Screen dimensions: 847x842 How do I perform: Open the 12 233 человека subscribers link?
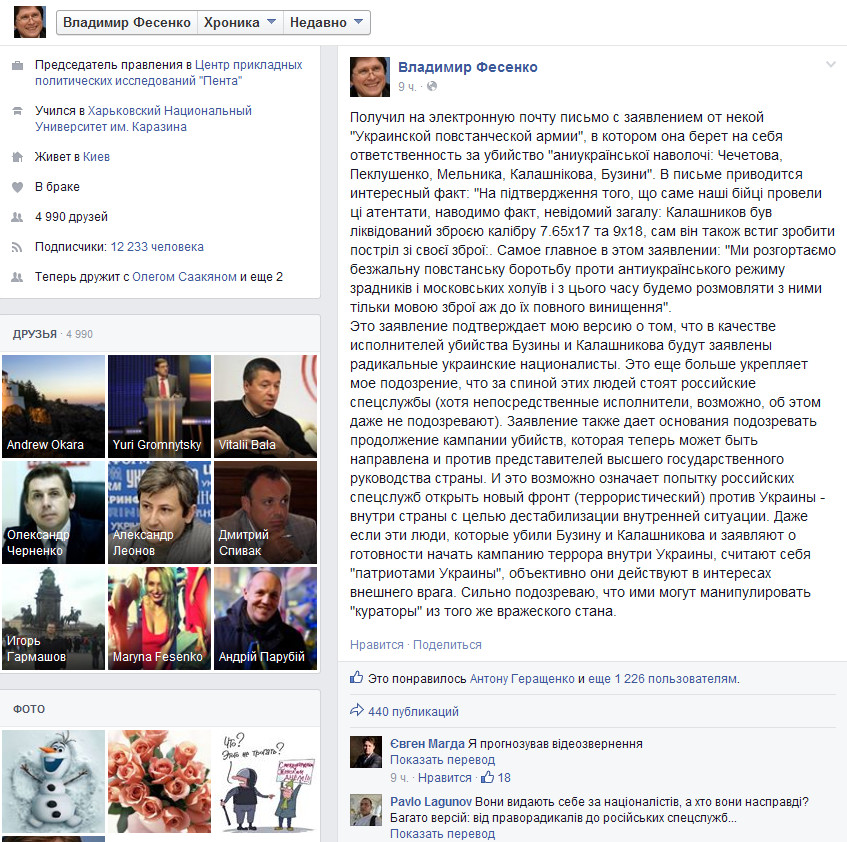157,247
